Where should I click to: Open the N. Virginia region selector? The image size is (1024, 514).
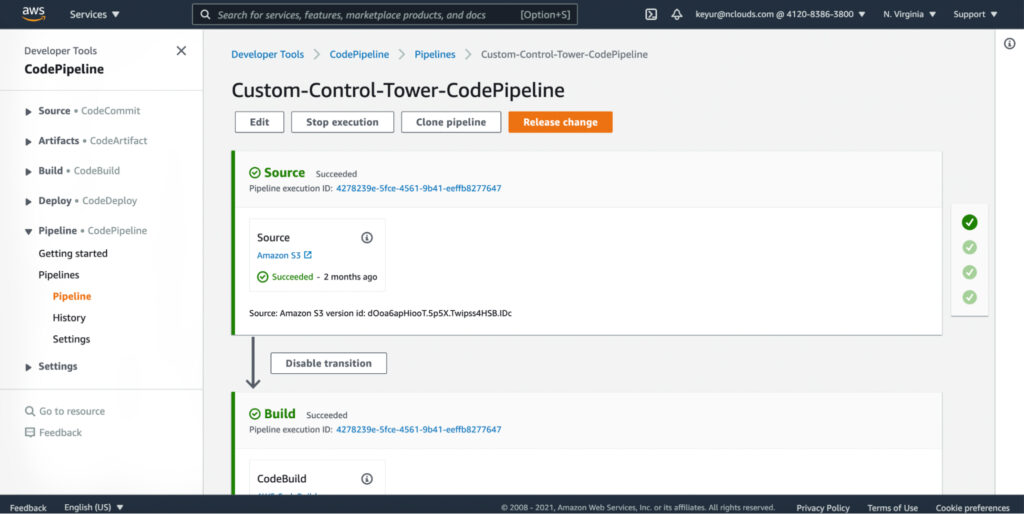[x=909, y=14]
